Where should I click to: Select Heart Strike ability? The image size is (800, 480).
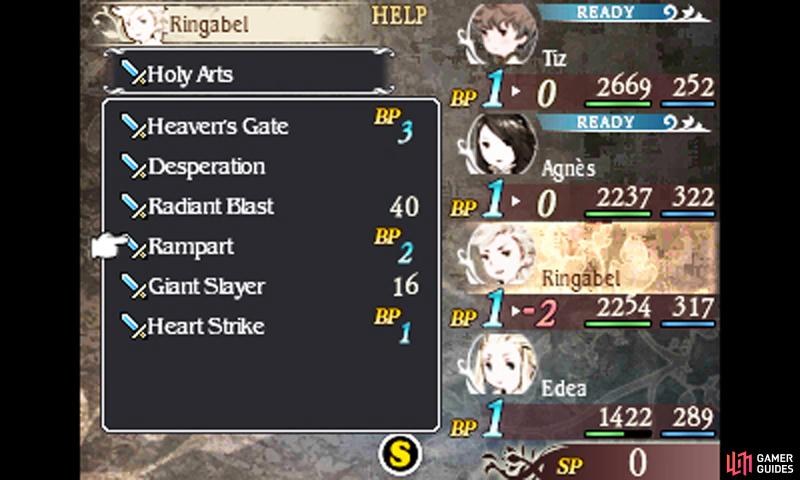click(x=270, y=326)
